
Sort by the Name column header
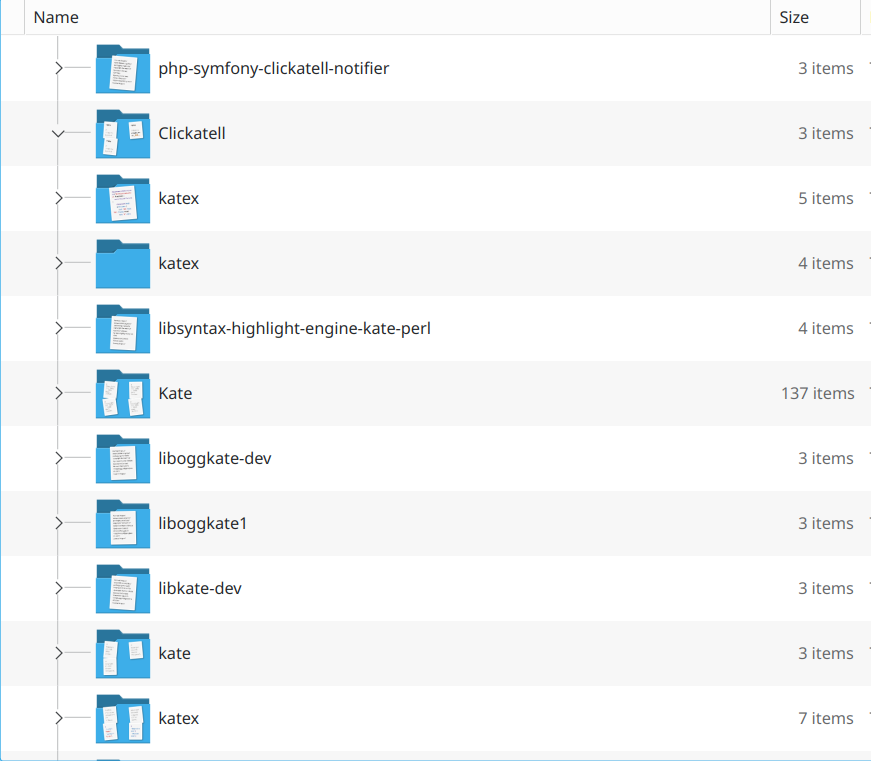tap(56, 17)
